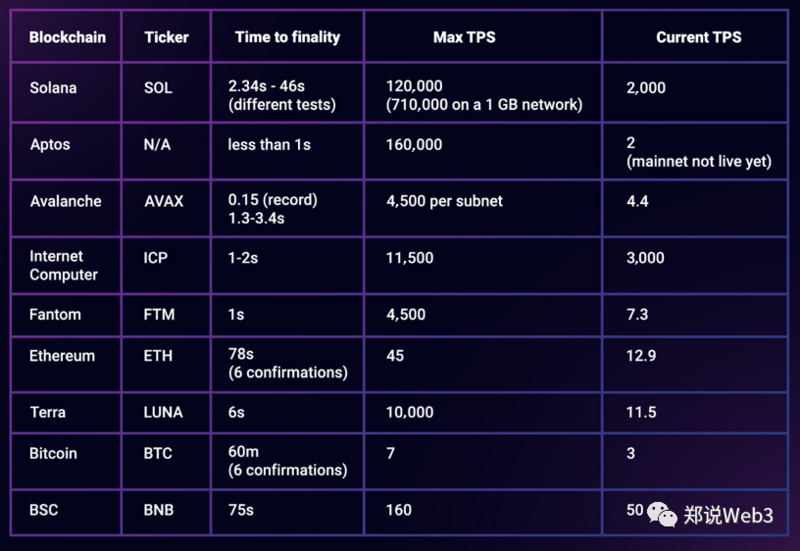Select the Ticker column header
The width and height of the screenshot is (800, 551).
point(166,37)
